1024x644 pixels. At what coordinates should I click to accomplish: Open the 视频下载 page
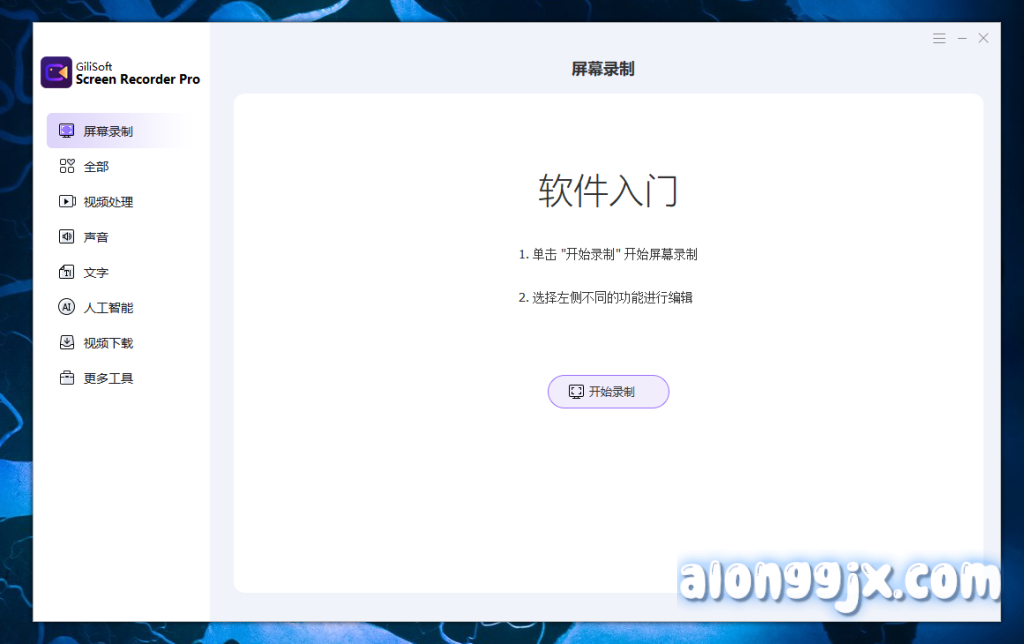108,343
